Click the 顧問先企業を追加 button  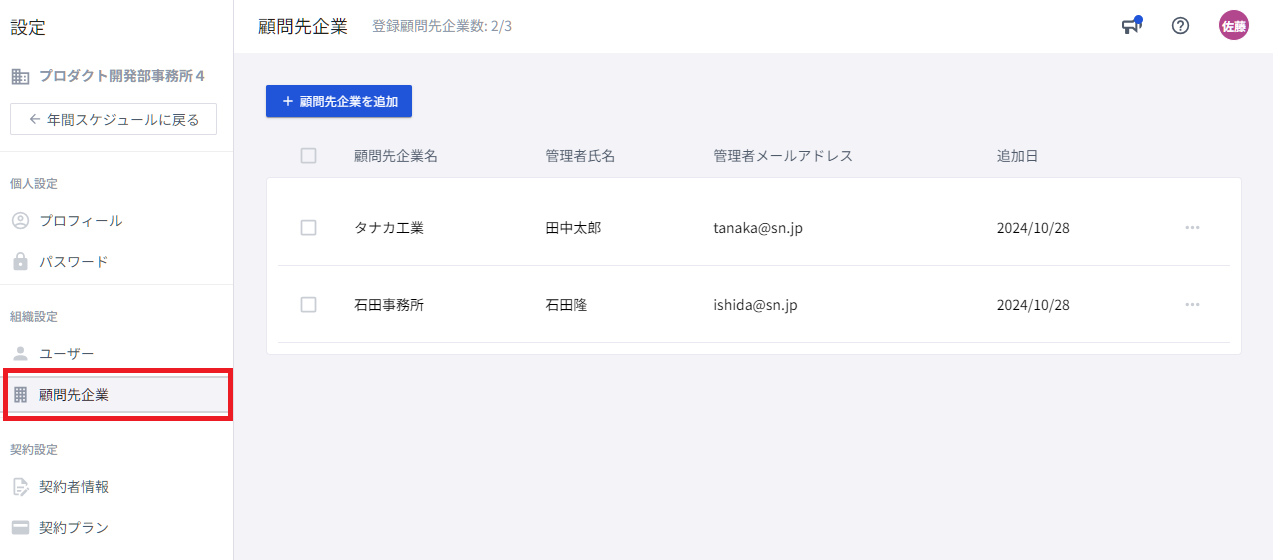point(338,101)
